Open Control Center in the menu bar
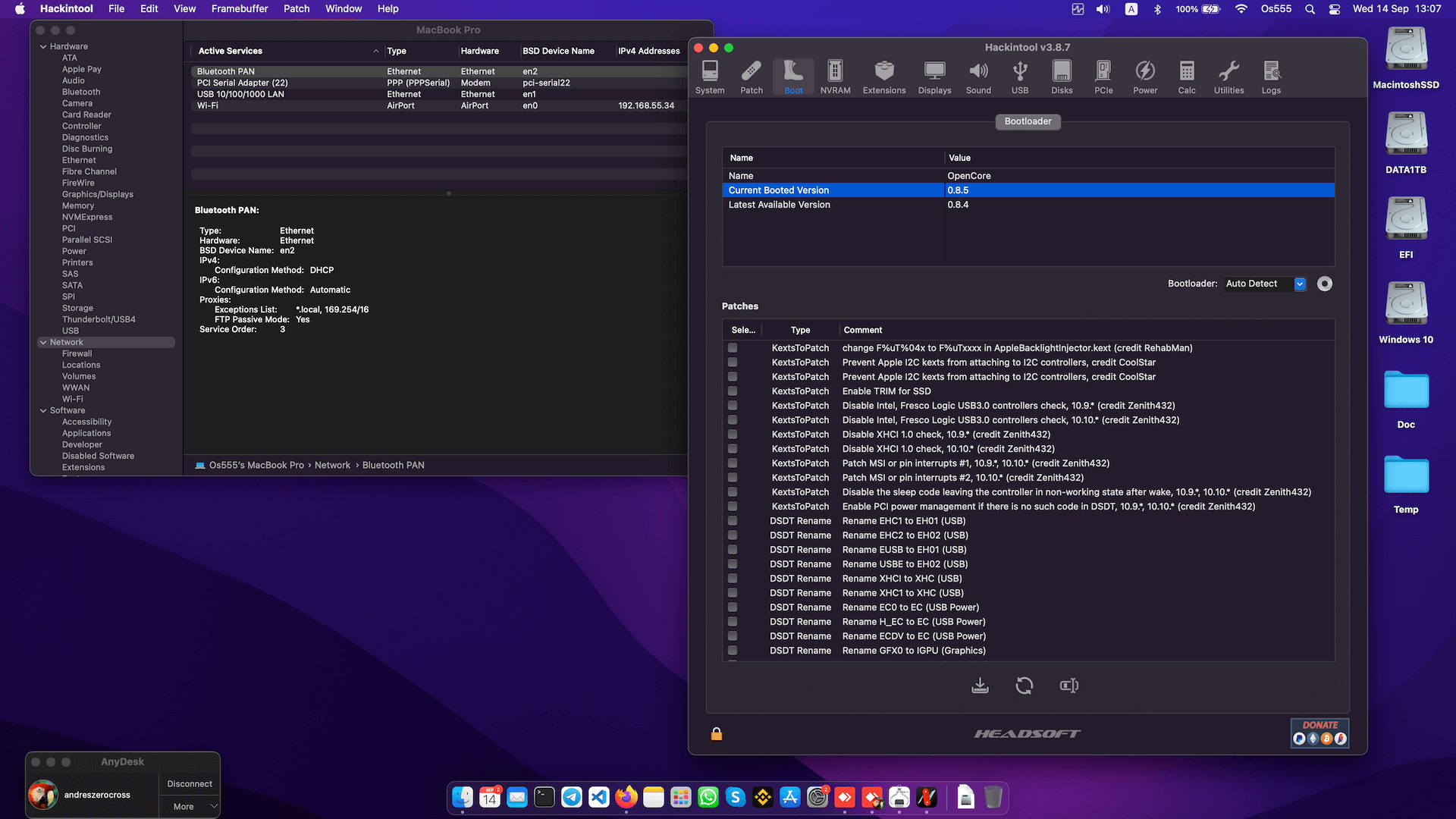 coord(1335,9)
